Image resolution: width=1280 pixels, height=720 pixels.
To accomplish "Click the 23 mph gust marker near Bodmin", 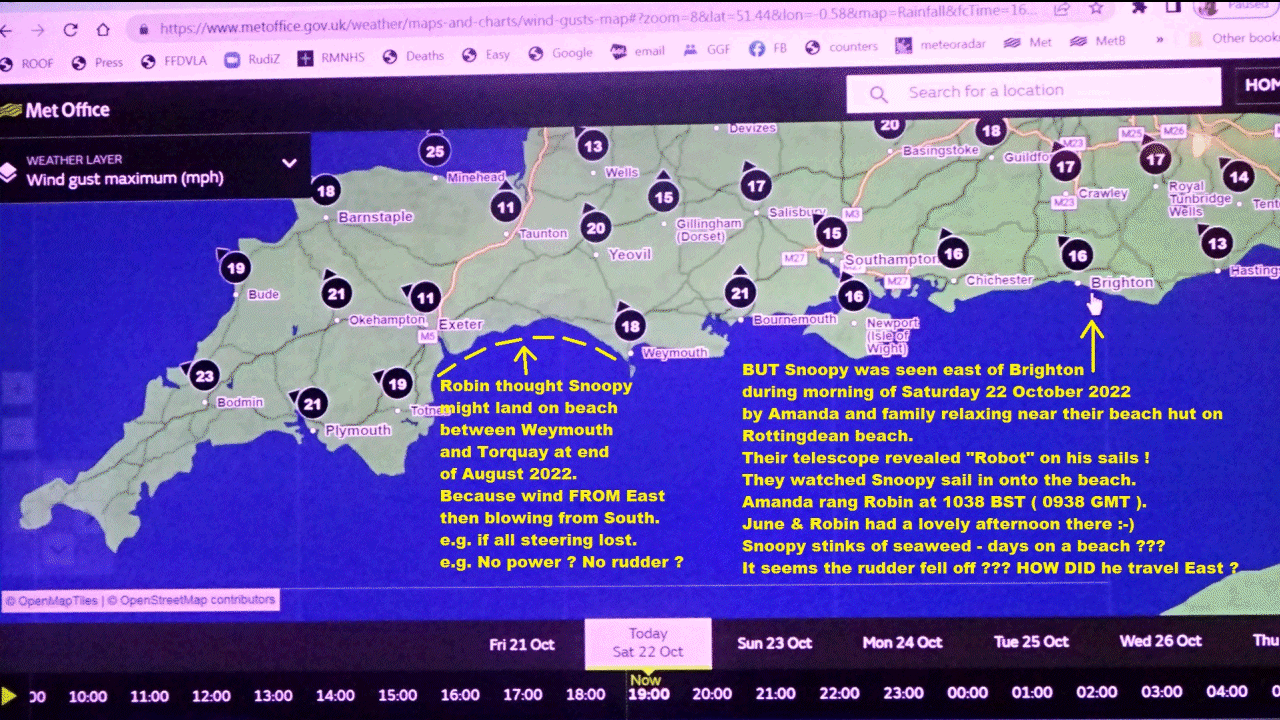I will (204, 376).
